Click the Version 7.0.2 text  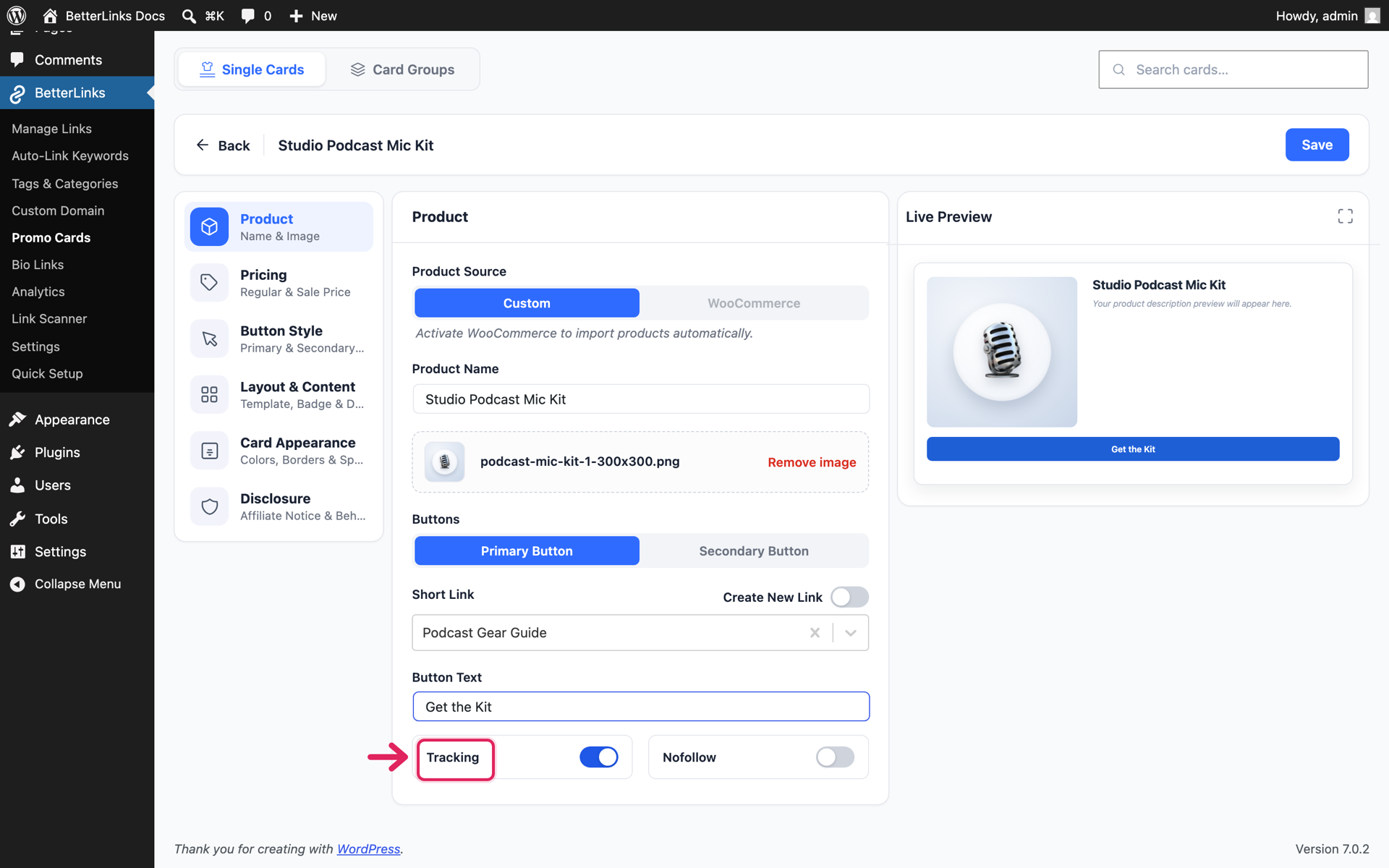pos(1332,848)
